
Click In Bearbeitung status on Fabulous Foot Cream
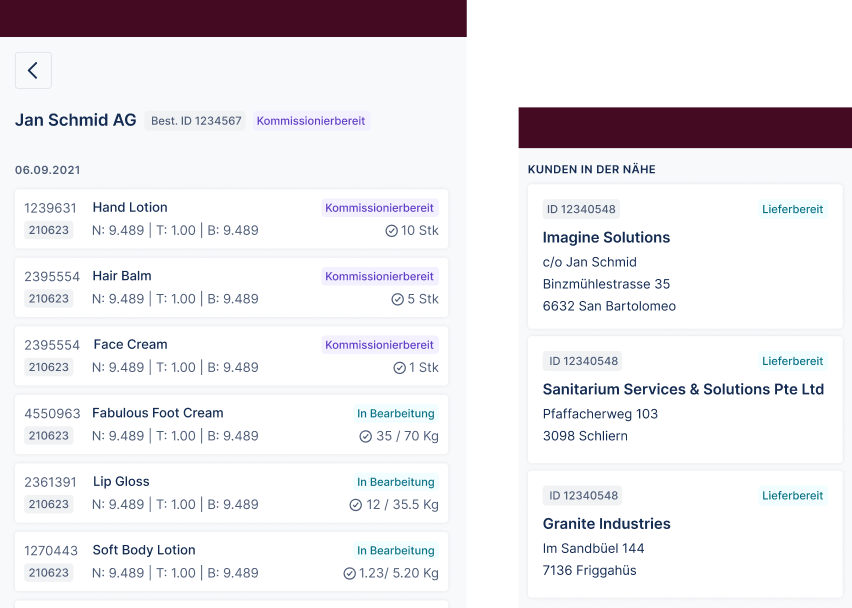[x=396, y=413]
